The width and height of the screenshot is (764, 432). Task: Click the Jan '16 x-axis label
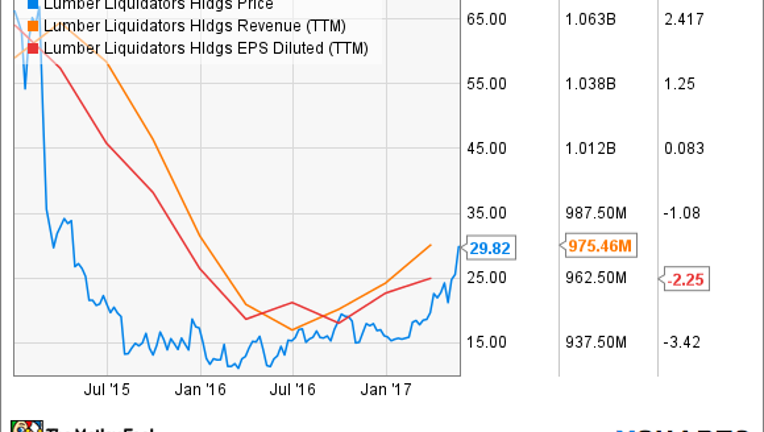pyautogui.click(x=200, y=390)
